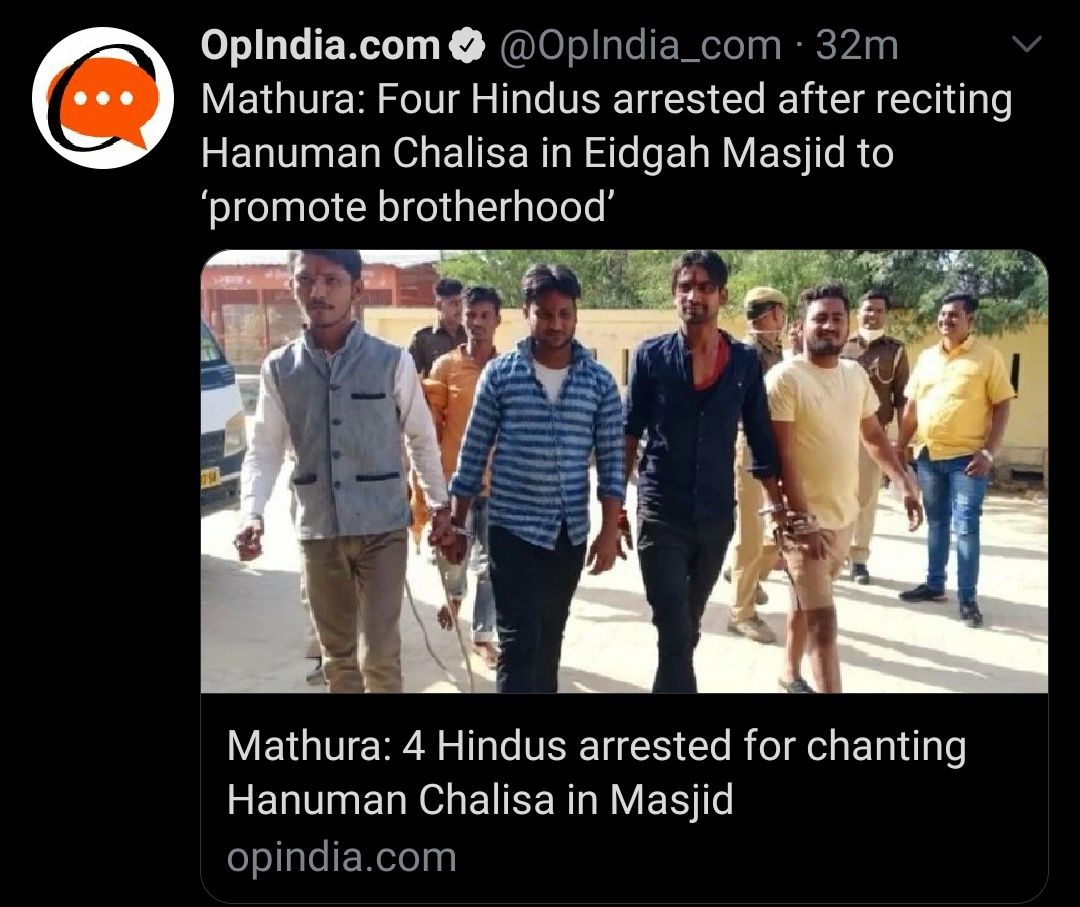The image size is (1080, 907).
Task: Click the man in grey vest in photo
Action: (344, 470)
